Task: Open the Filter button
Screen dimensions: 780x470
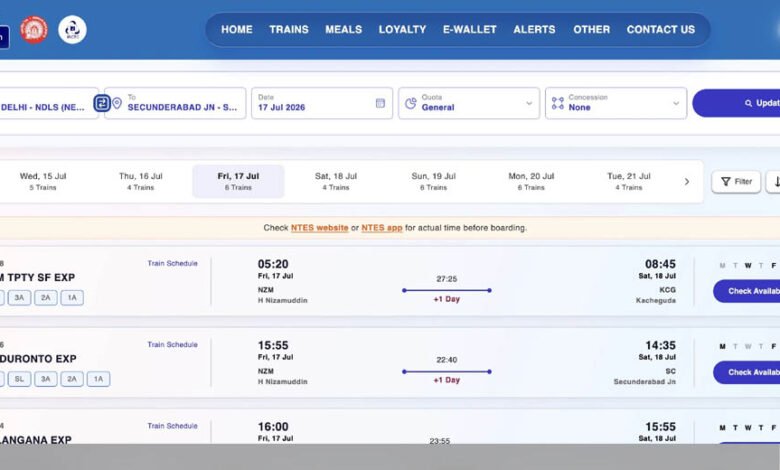Action: click(736, 182)
